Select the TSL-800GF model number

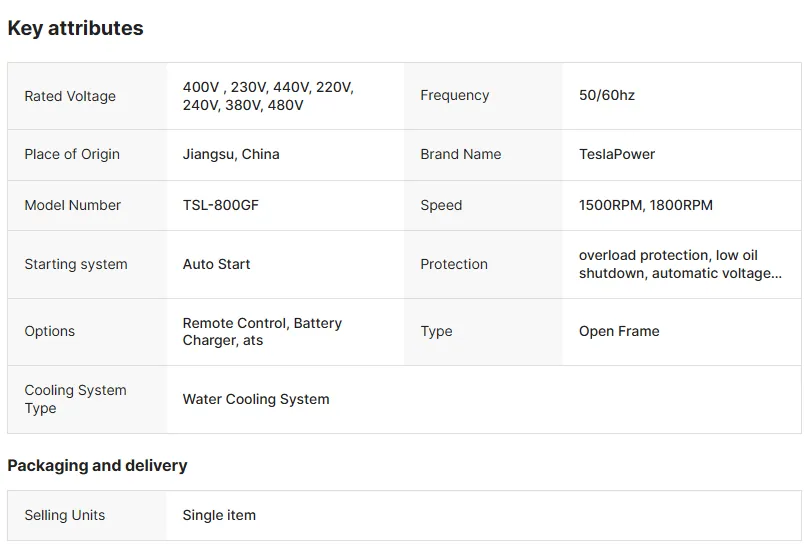220,205
